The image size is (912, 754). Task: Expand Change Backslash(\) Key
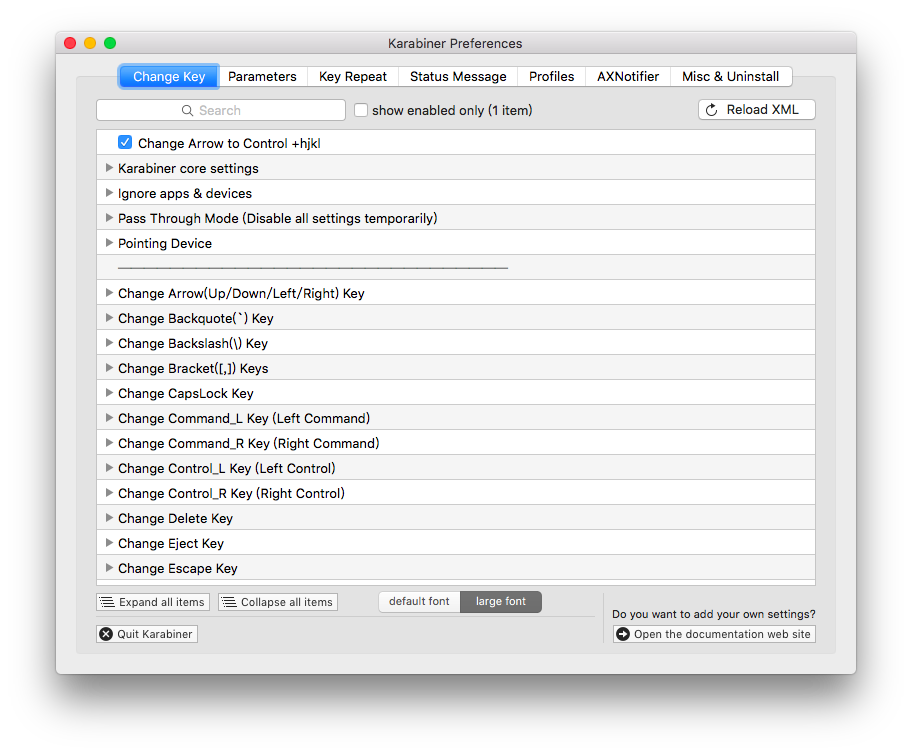pyautogui.click(x=109, y=343)
